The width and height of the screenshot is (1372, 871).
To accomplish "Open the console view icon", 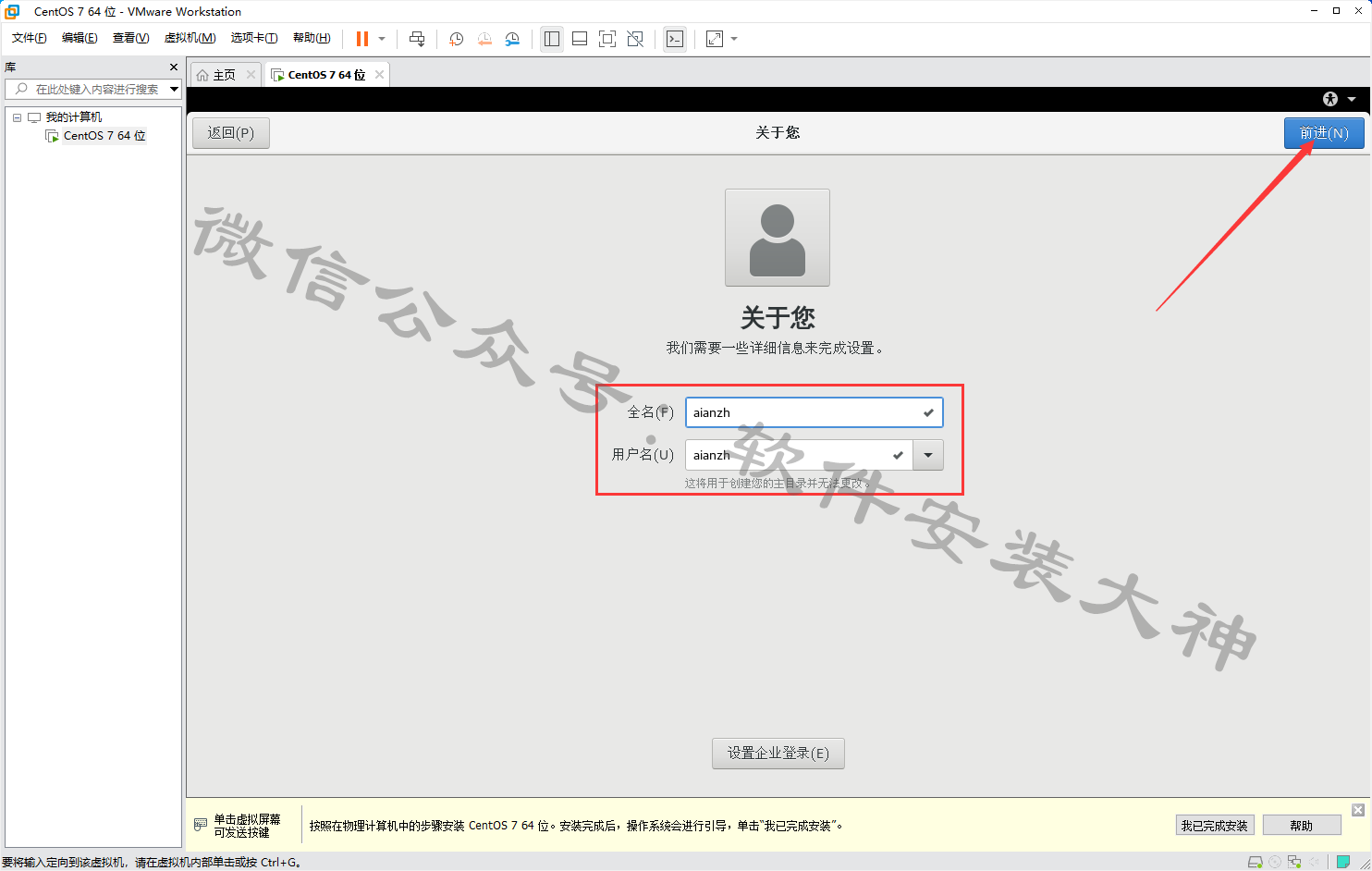I will point(675,39).
